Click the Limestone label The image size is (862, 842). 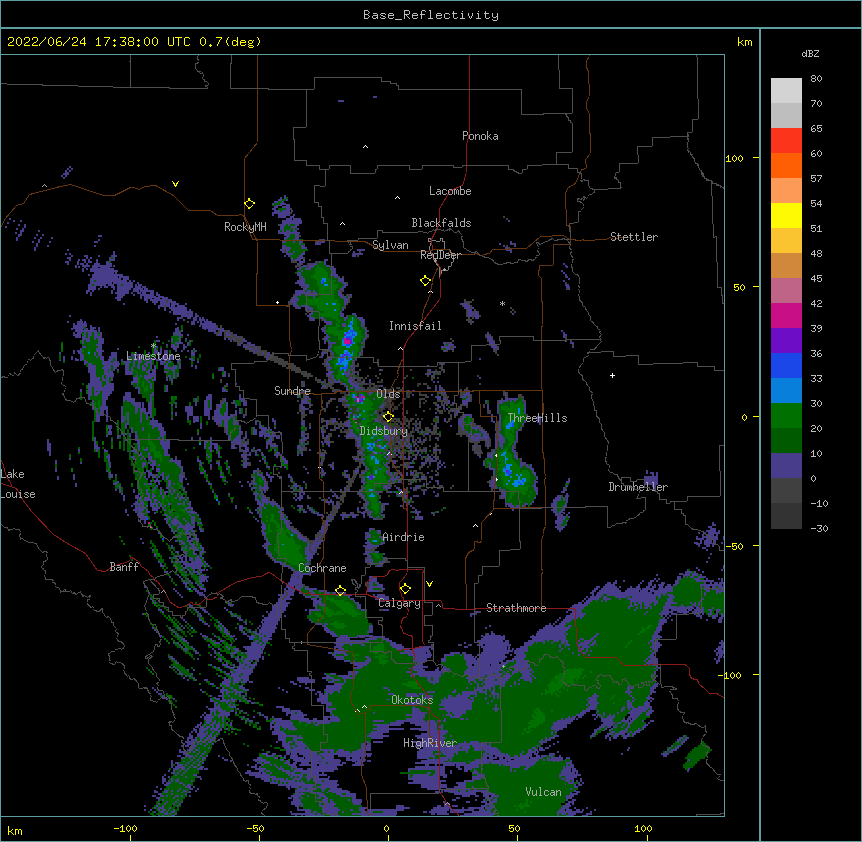(x=153, y=356)
